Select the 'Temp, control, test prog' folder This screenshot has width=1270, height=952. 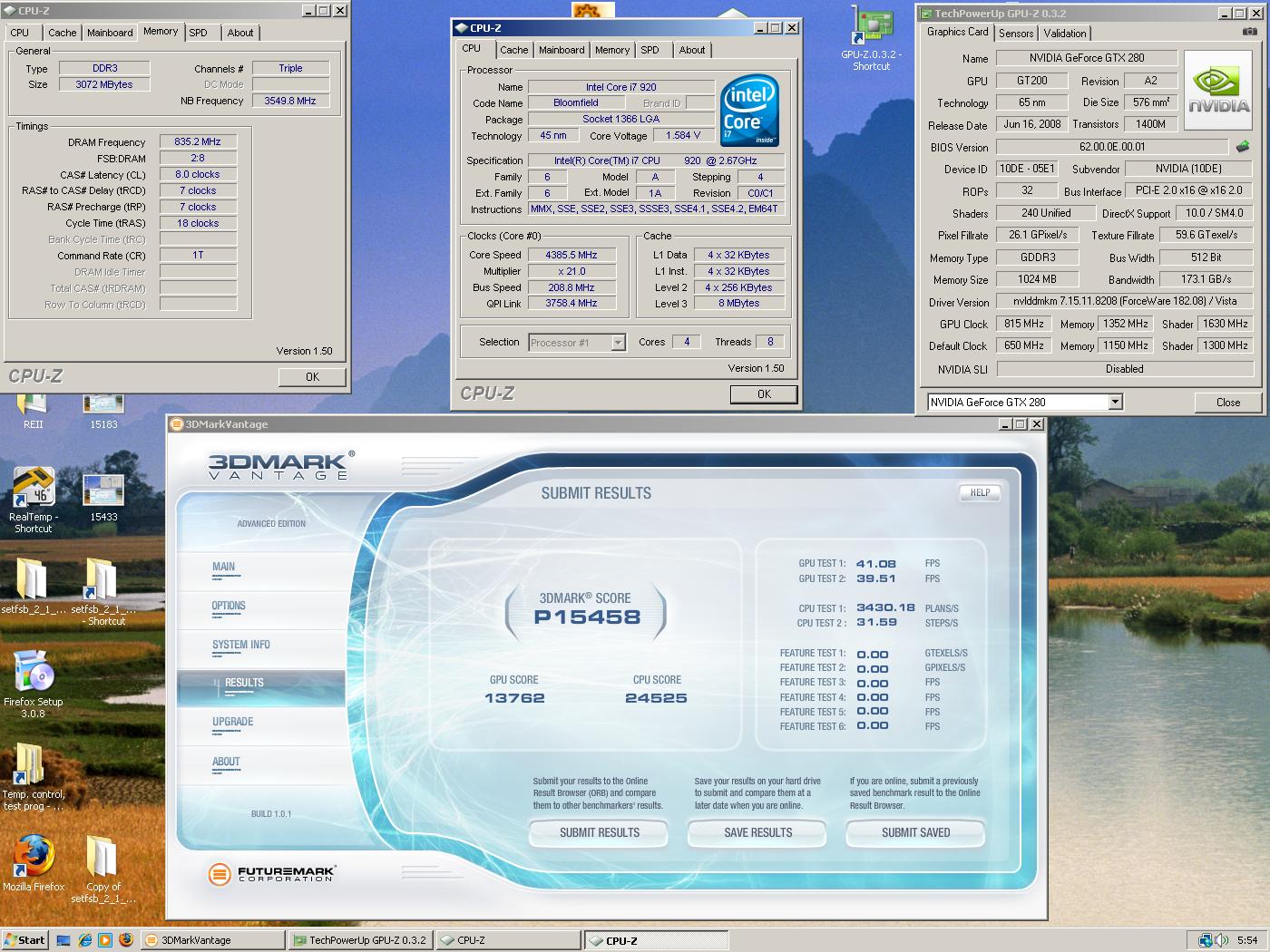coord(34,777)
